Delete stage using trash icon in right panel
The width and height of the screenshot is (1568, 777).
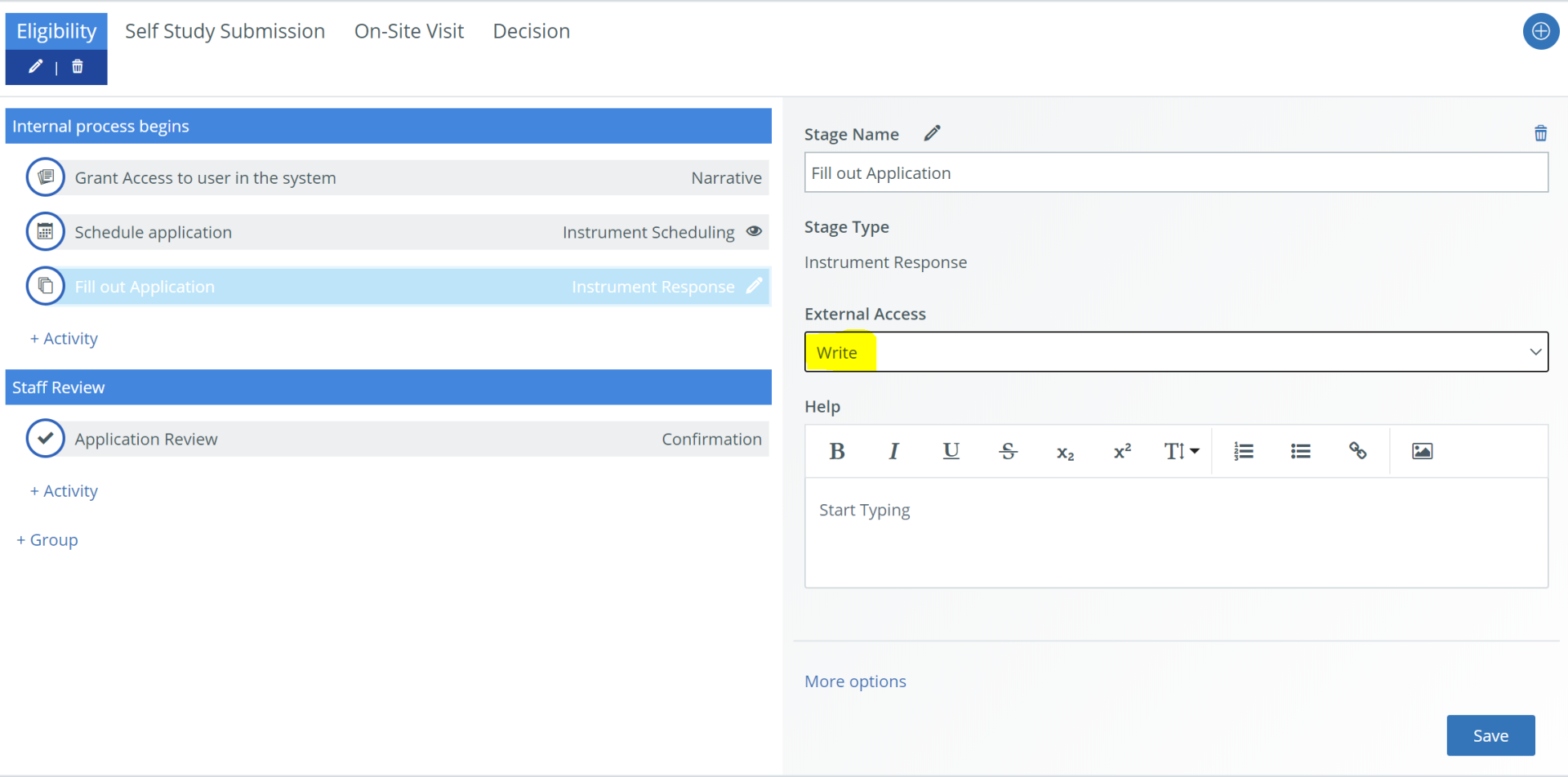pos(1540,134)
